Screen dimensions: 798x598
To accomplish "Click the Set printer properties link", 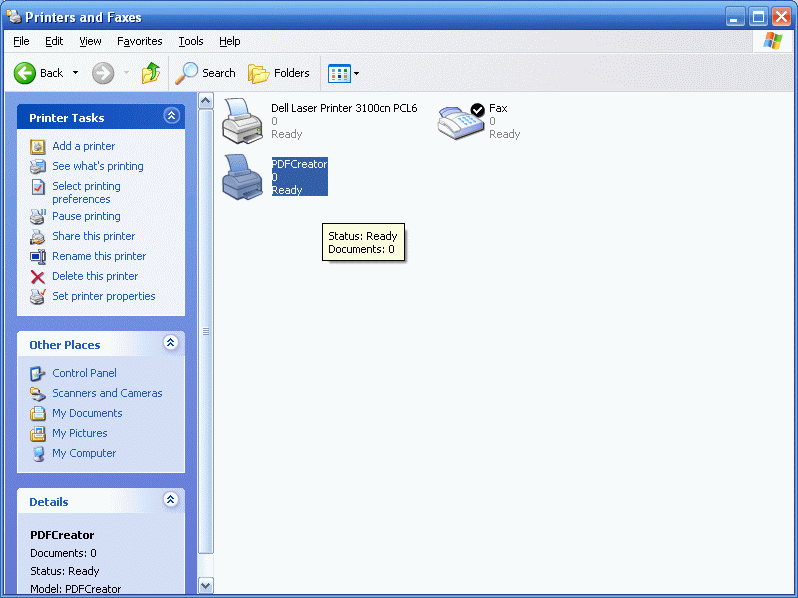I will click(x=104, y=296).
